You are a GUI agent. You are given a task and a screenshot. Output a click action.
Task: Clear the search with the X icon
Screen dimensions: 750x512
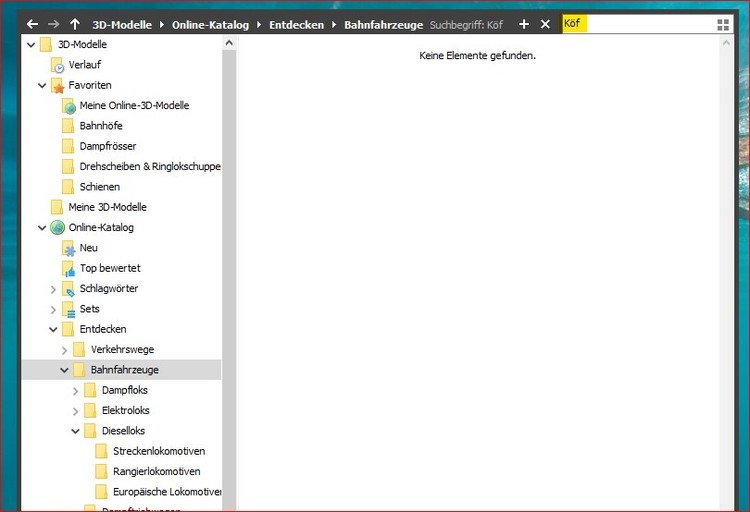pos(545,24)
